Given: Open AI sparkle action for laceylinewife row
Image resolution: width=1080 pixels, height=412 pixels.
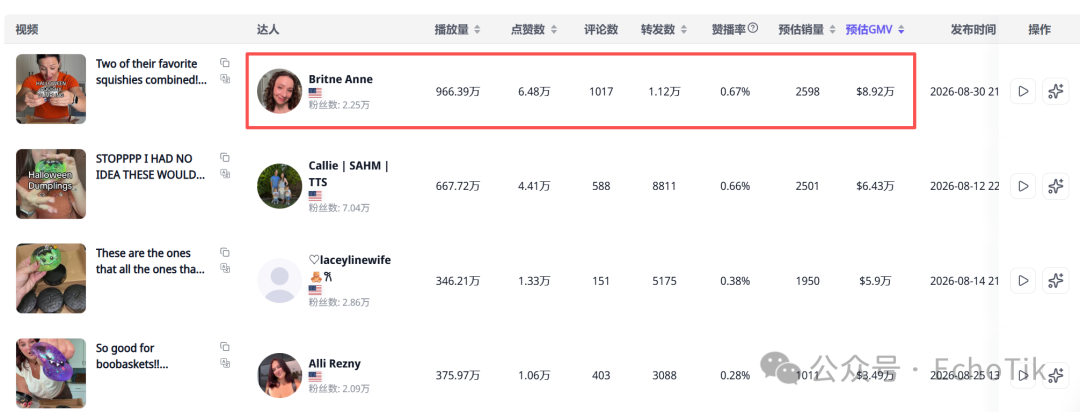Looking at the screenshot, I should tap(1055, 280).
